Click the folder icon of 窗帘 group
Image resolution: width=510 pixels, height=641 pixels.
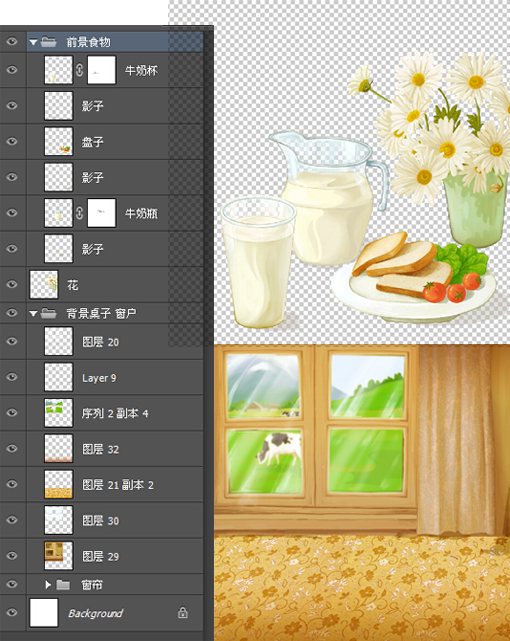(63, 585)
